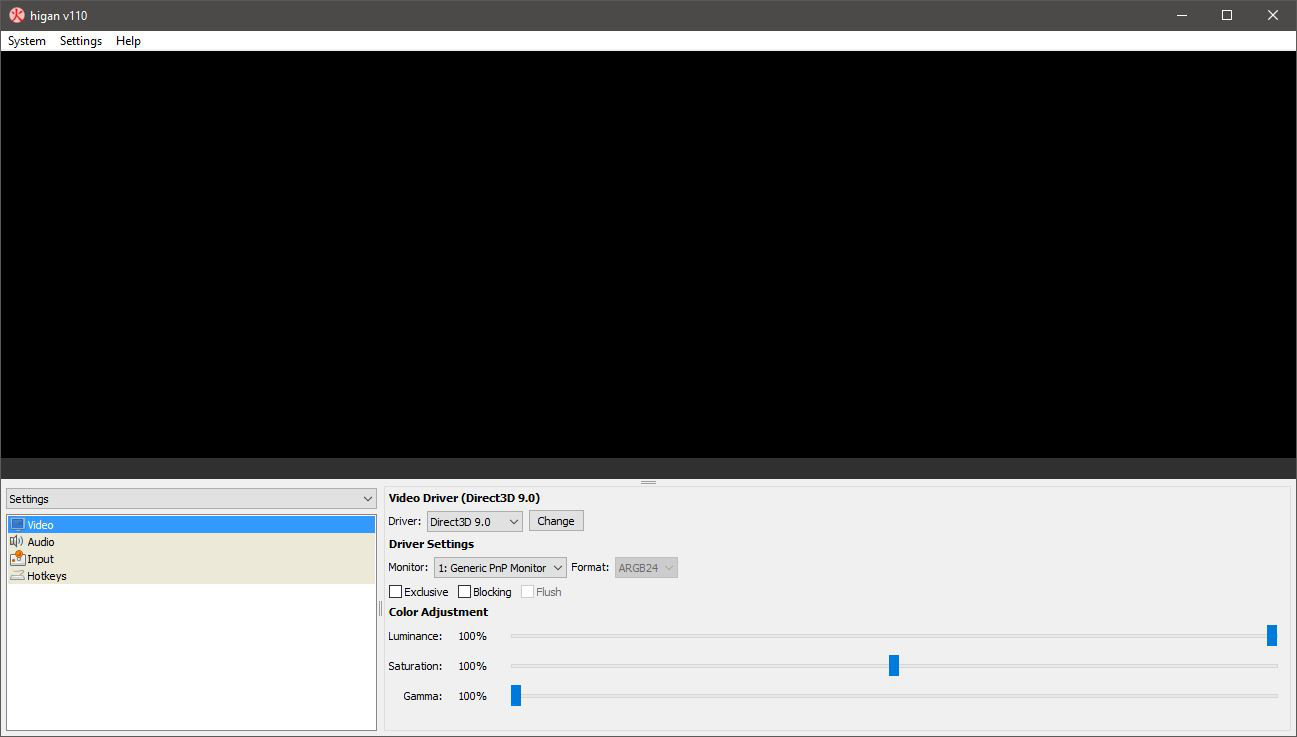Viewport: 1297px width, 737px height.
Task: Click the Hotkeys keyboard icon in the settings list
Action: tap(17, 575)
